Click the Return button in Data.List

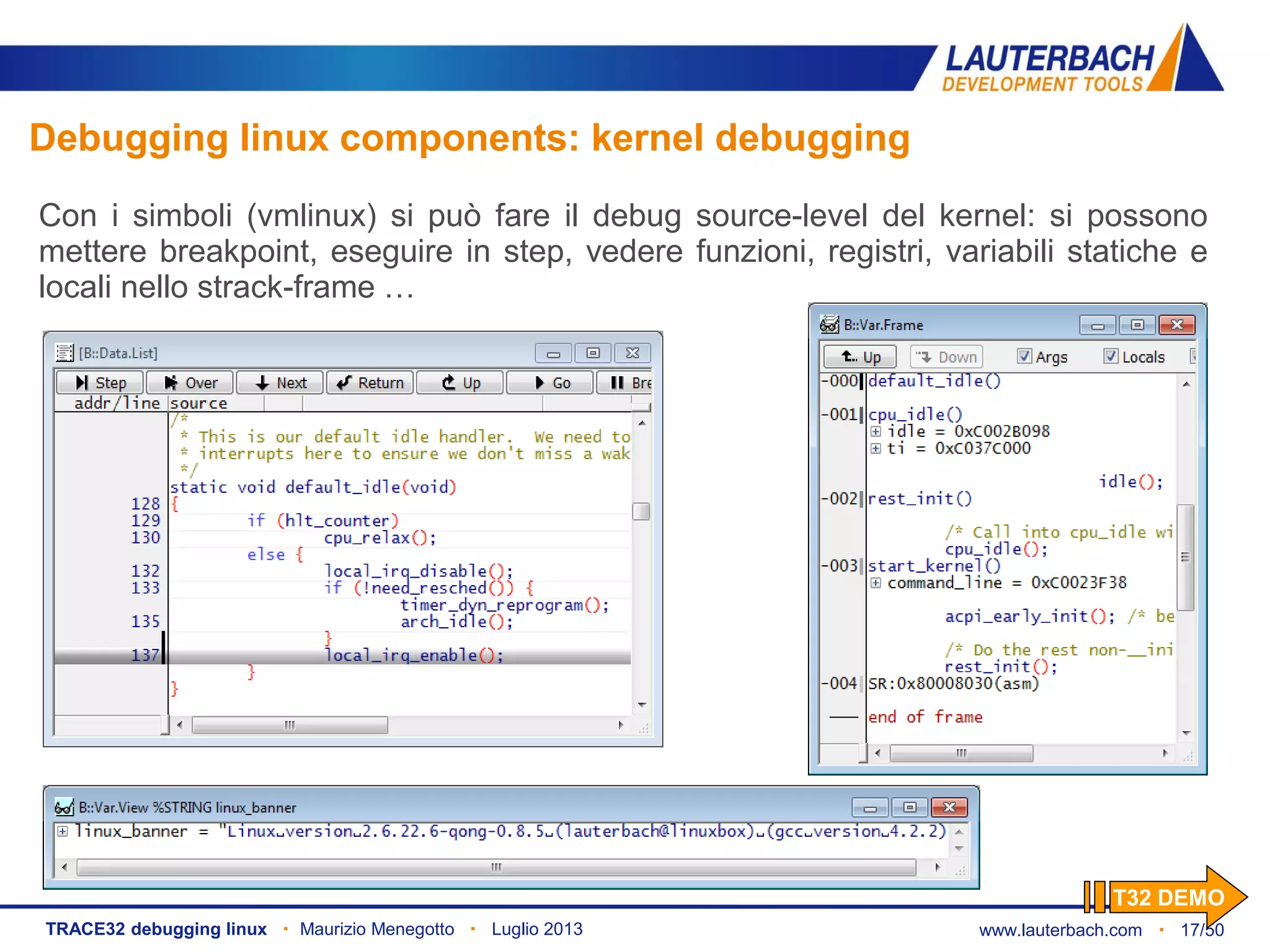click(370, 382)
